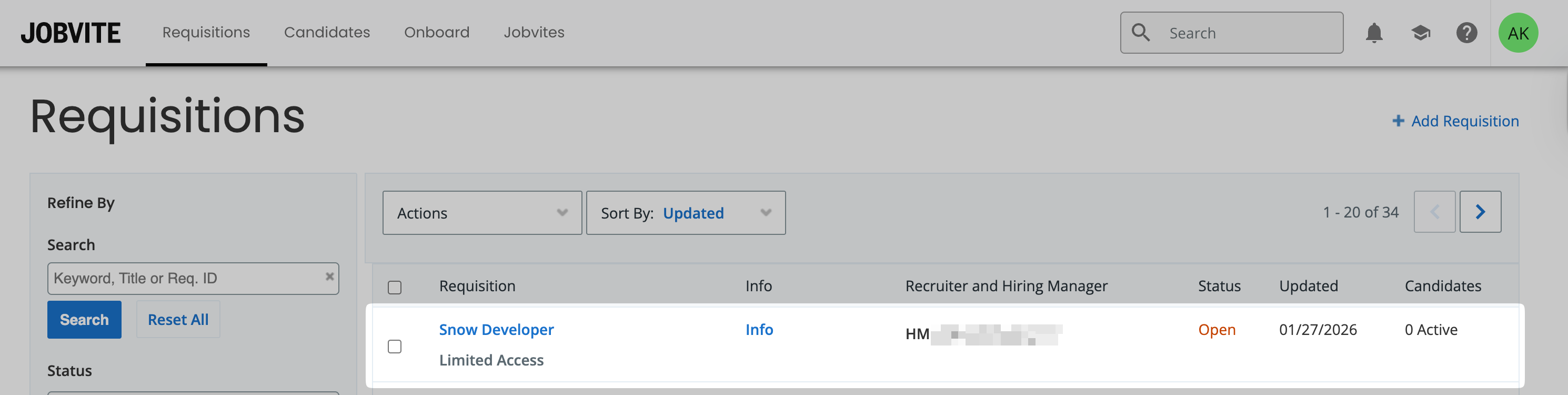Viewport: 1568px width, 395px height.
Task: Toggle the select all requisitions checkbox
Action: click(395, 287)
